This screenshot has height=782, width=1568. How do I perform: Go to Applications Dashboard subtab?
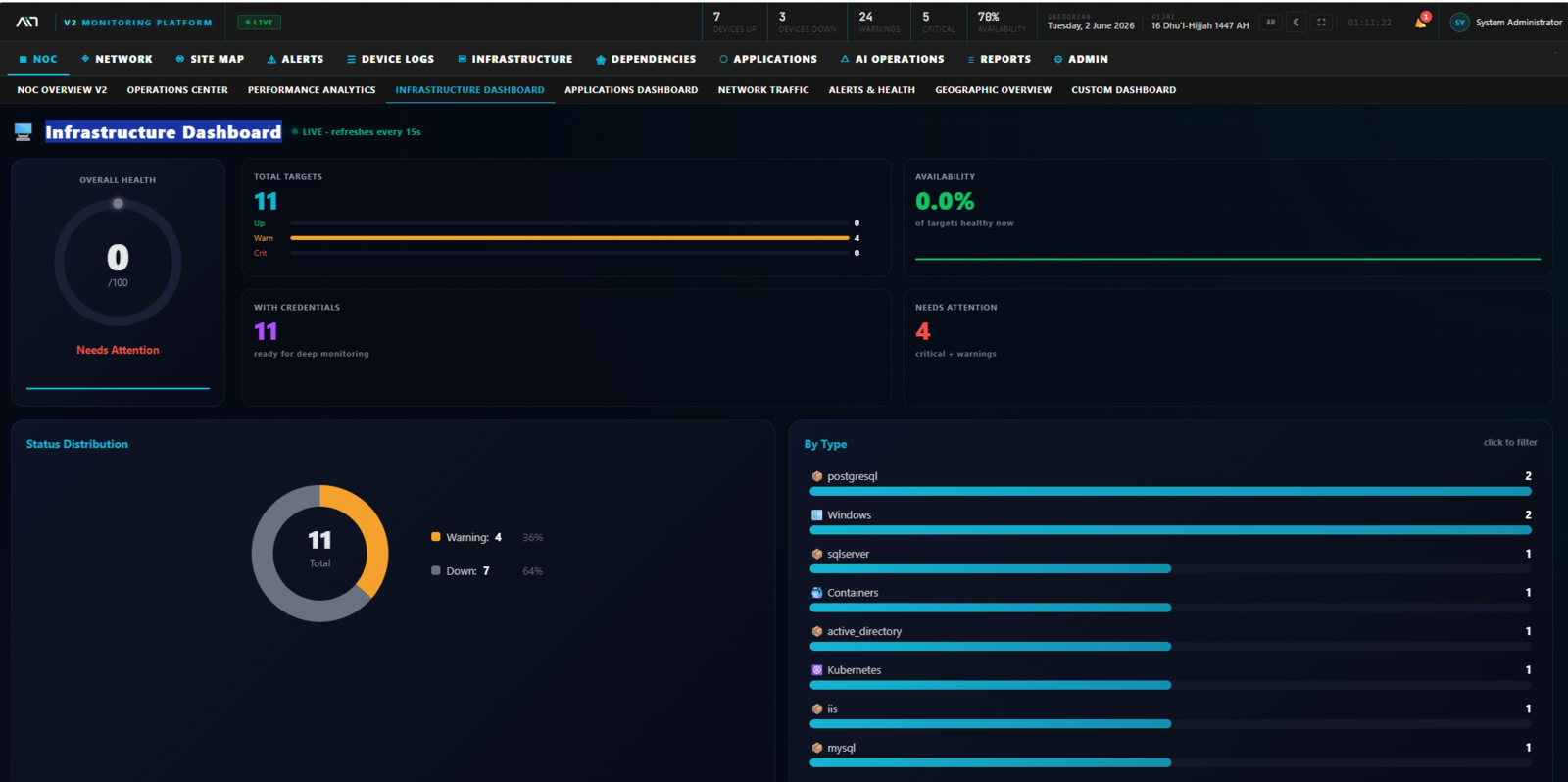click(631, 90)
